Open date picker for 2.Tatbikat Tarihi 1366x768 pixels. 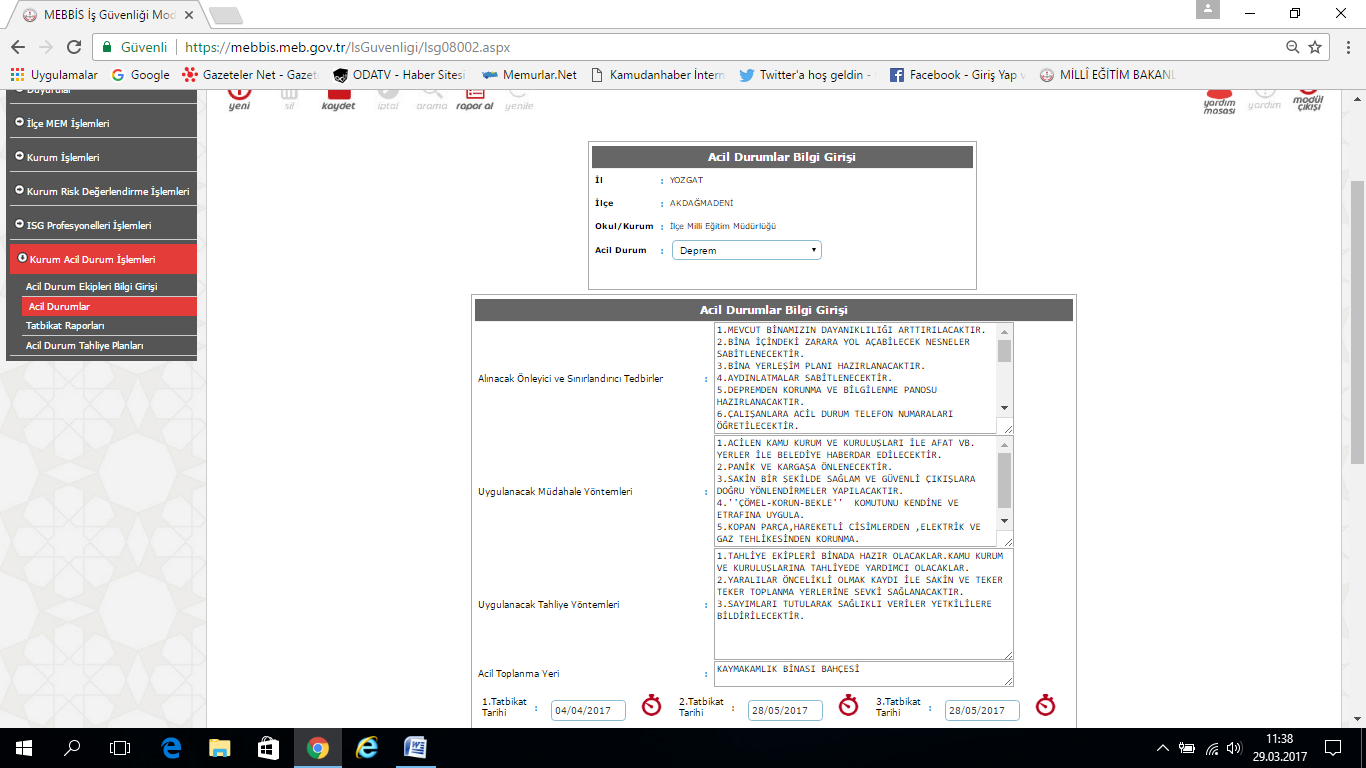pos(849,706)
